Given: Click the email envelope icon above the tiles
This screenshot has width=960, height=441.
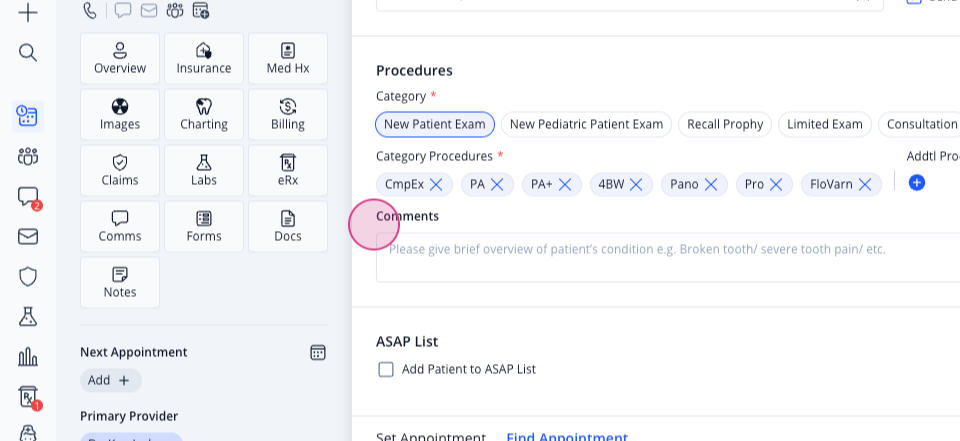Looking at the screenshot, I should coord(149,10).
